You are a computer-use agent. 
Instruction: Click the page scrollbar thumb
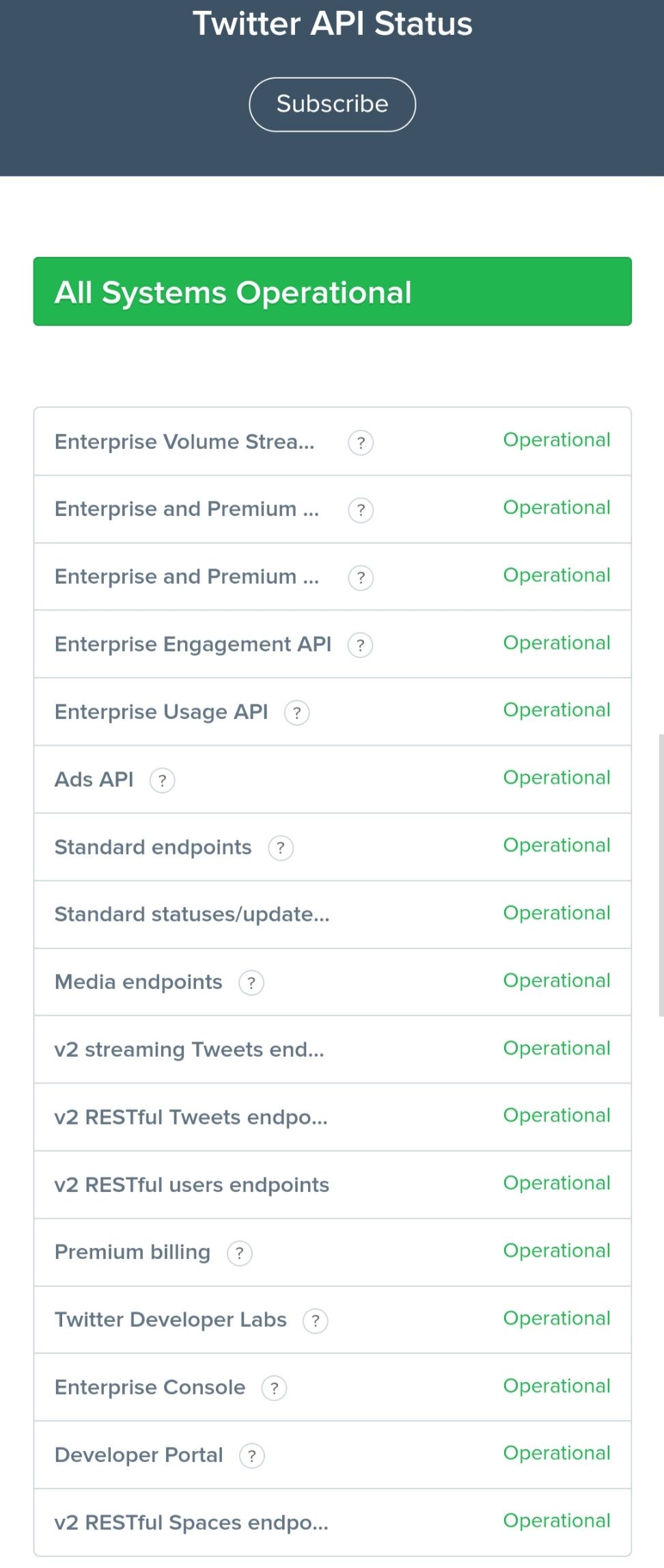pos(661,876)
